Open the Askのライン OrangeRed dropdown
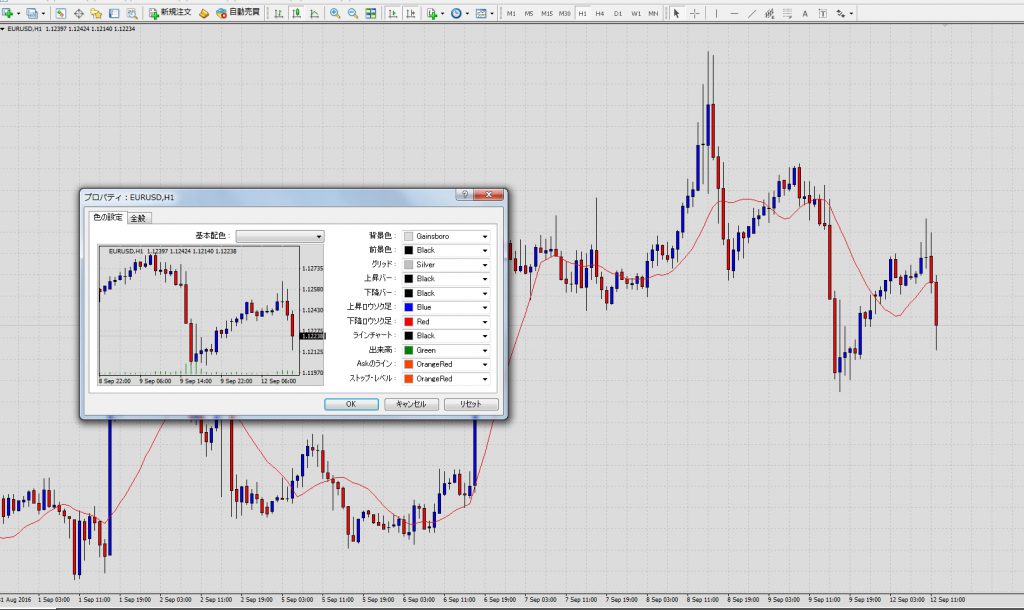The width and height of the screenshot is (1024, 610). pyautogui.click(x=446, y=364)
